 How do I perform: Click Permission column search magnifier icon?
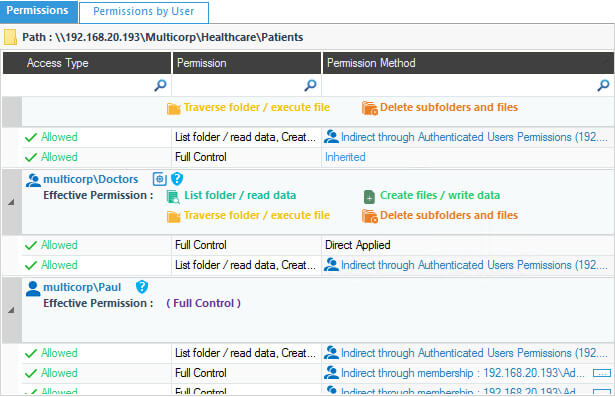tap(310, 85)
